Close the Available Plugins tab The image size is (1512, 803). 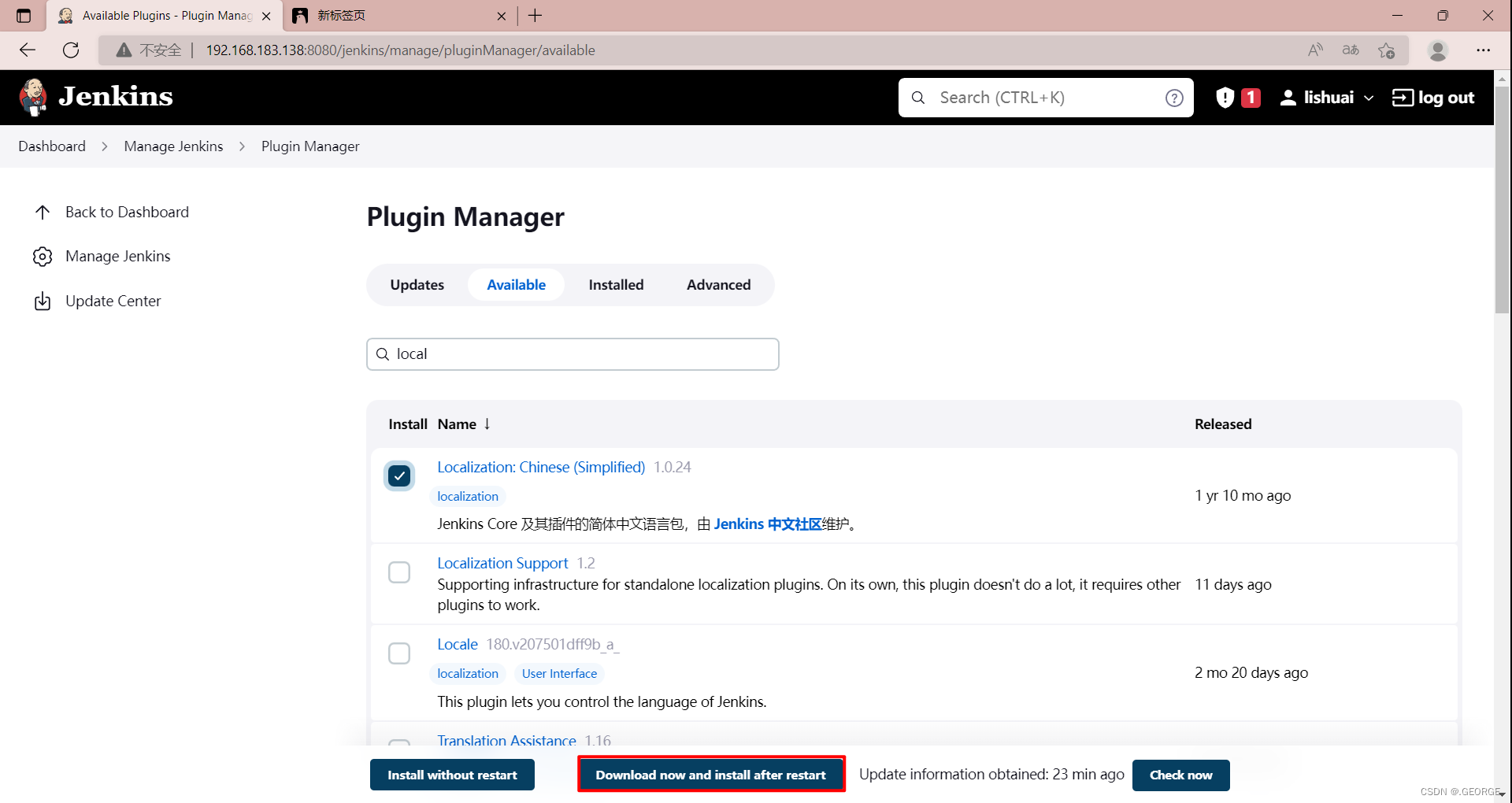[x=266, y=16]
